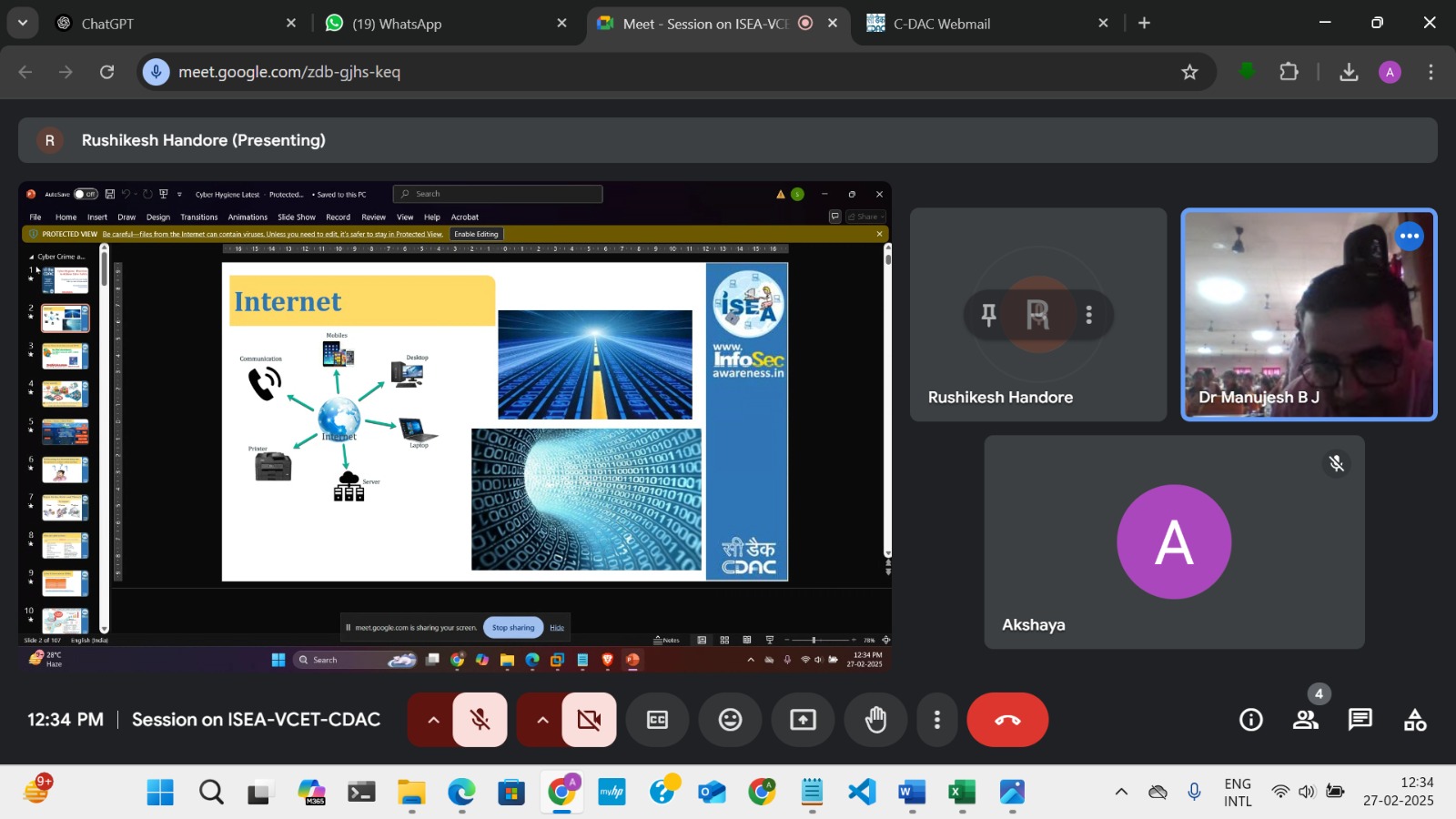
Task: Open meeting details info icon
Action: coord(1251,720)
